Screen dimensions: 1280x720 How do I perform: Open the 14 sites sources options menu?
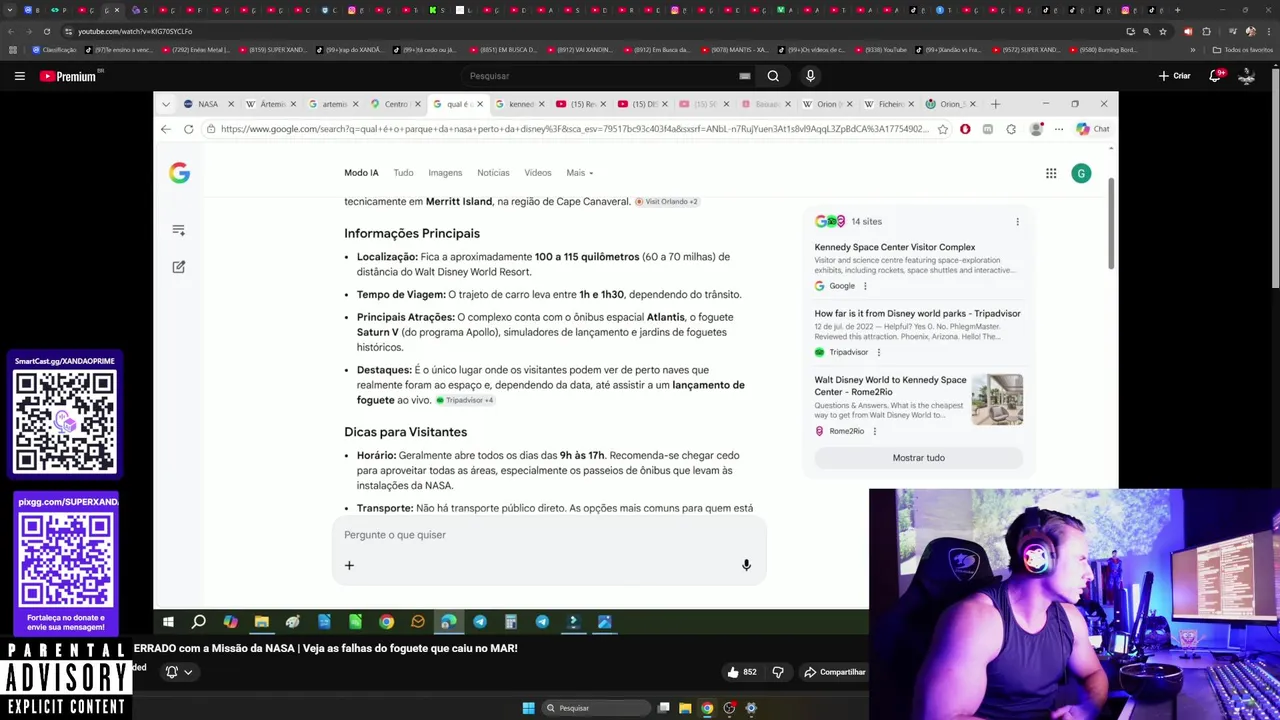(x=1017, y=222)
